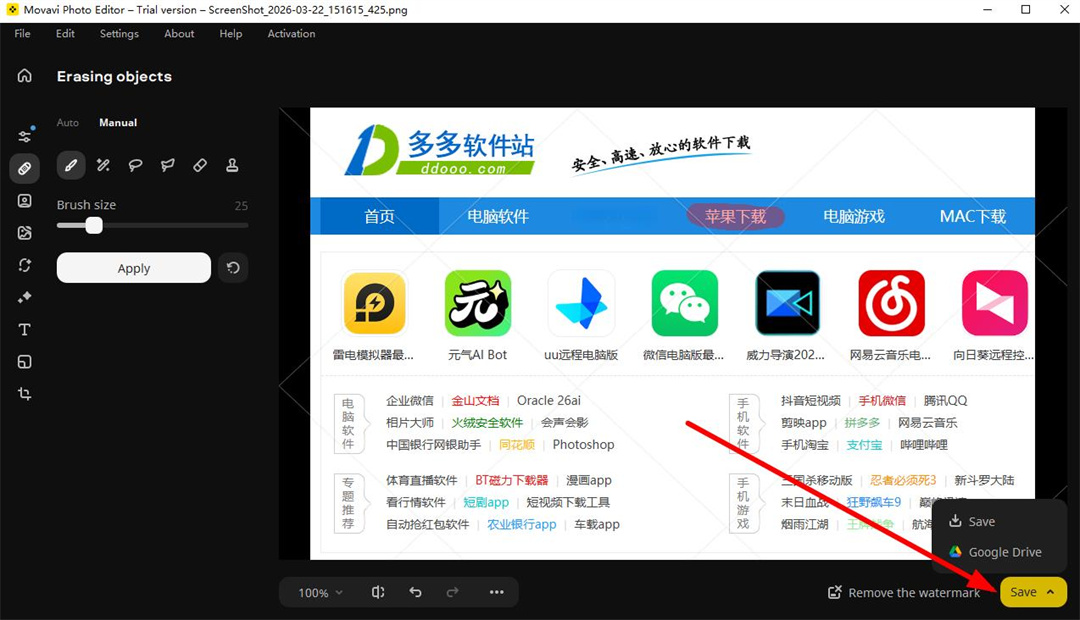
Task: Open the Activation menu
Action: [291, 34]
